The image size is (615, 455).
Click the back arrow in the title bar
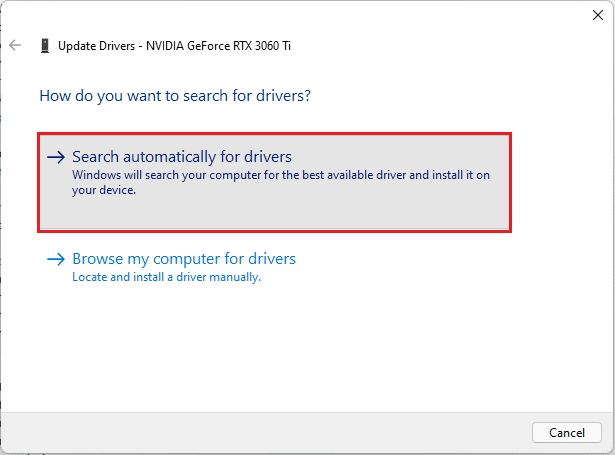(x=15, y=45)
